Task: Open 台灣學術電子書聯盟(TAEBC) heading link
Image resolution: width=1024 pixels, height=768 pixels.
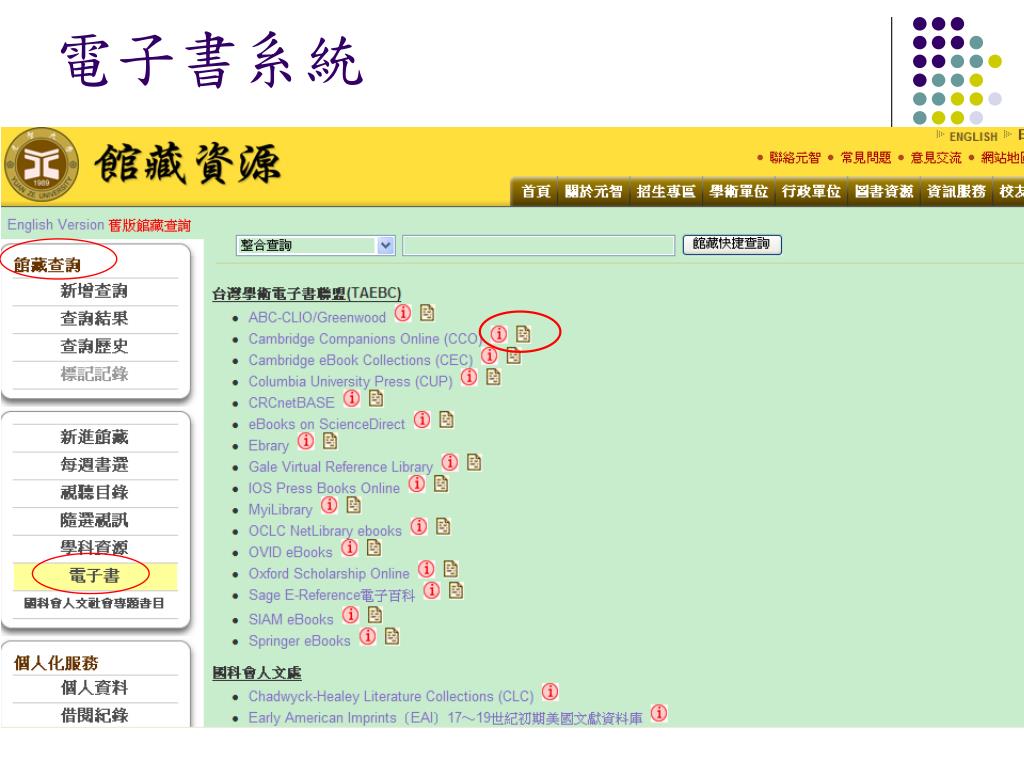Action: point(307,294)
